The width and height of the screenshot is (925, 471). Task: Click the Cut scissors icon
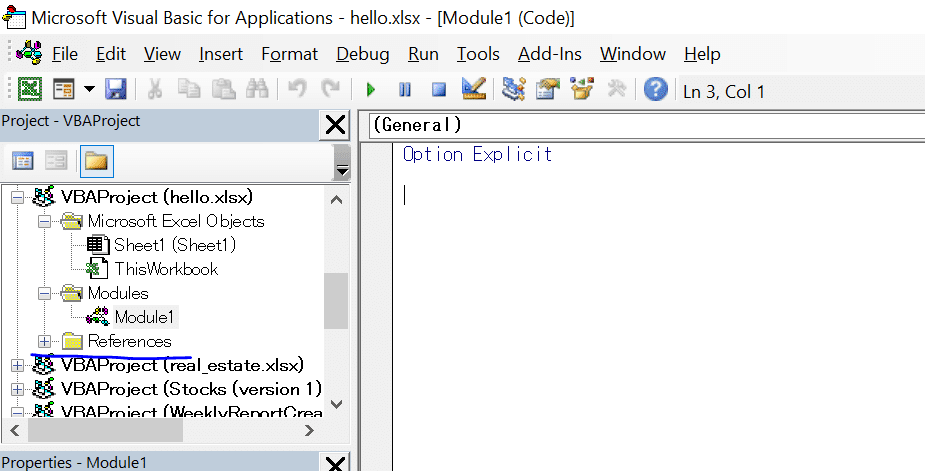[x=155, y=90]
